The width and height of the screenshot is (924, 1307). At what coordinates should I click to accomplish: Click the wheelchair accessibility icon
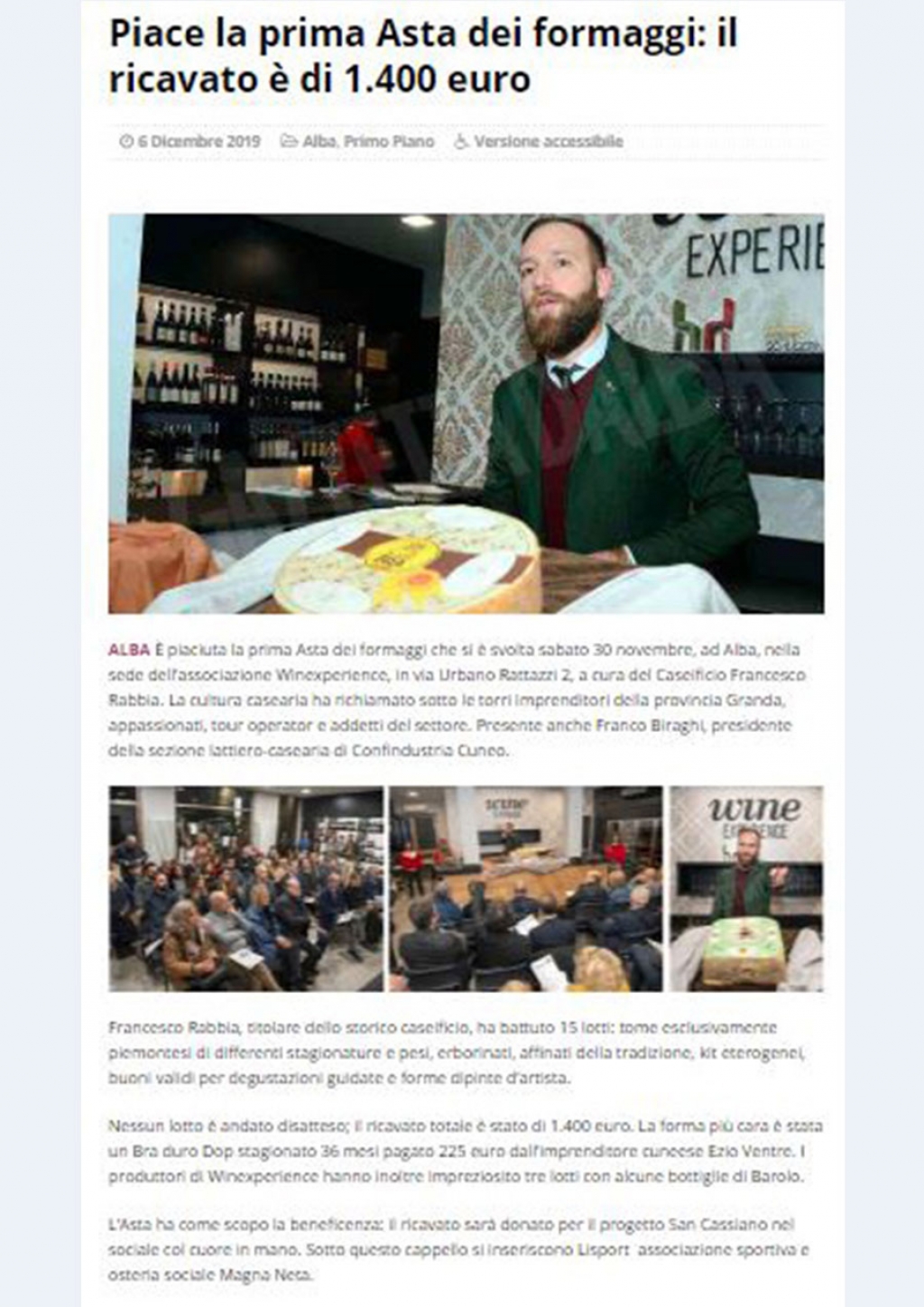pos(461,142)
